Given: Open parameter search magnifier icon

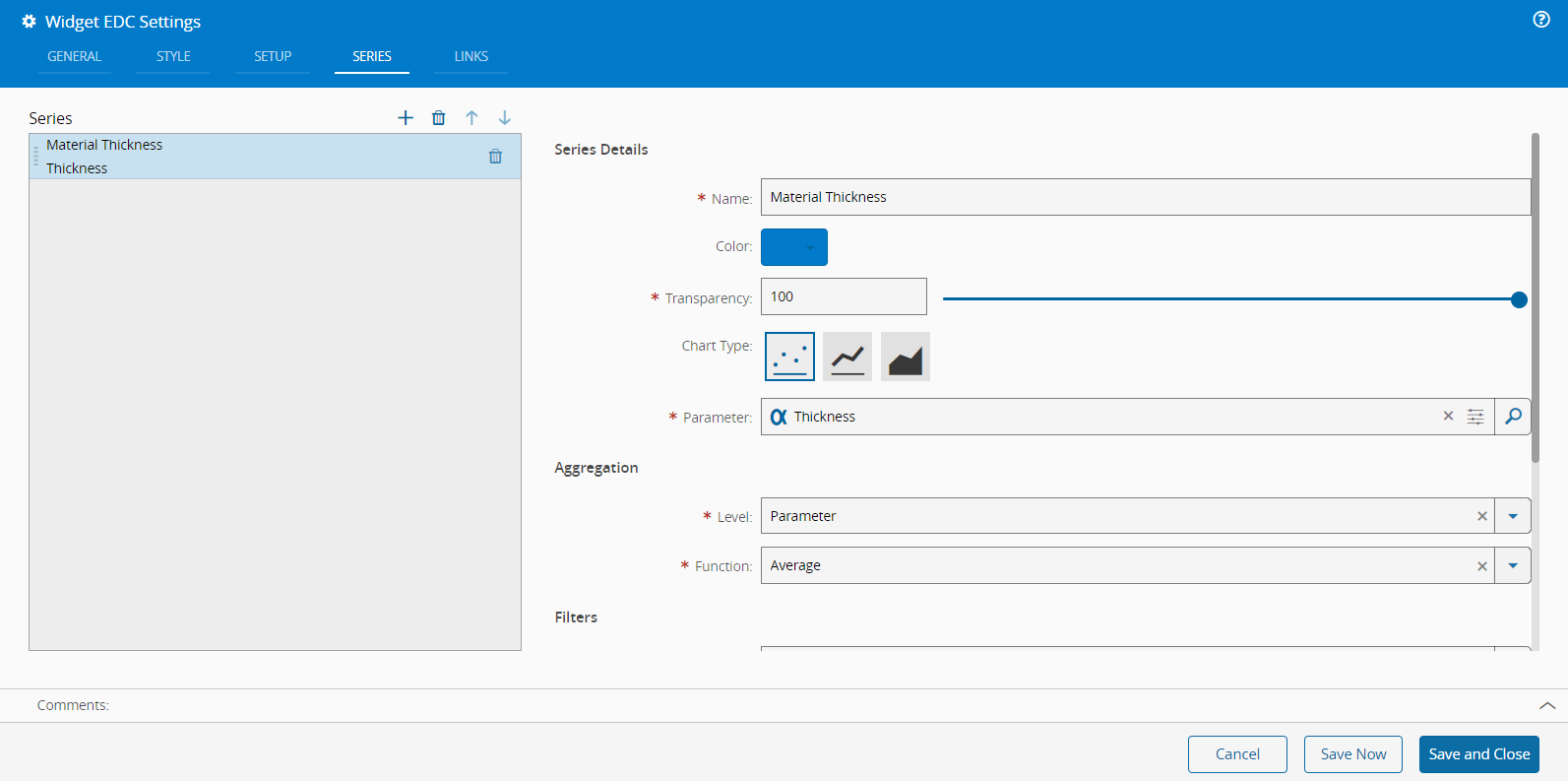Looking at the screenshot, I should [x=1513, y=417].
